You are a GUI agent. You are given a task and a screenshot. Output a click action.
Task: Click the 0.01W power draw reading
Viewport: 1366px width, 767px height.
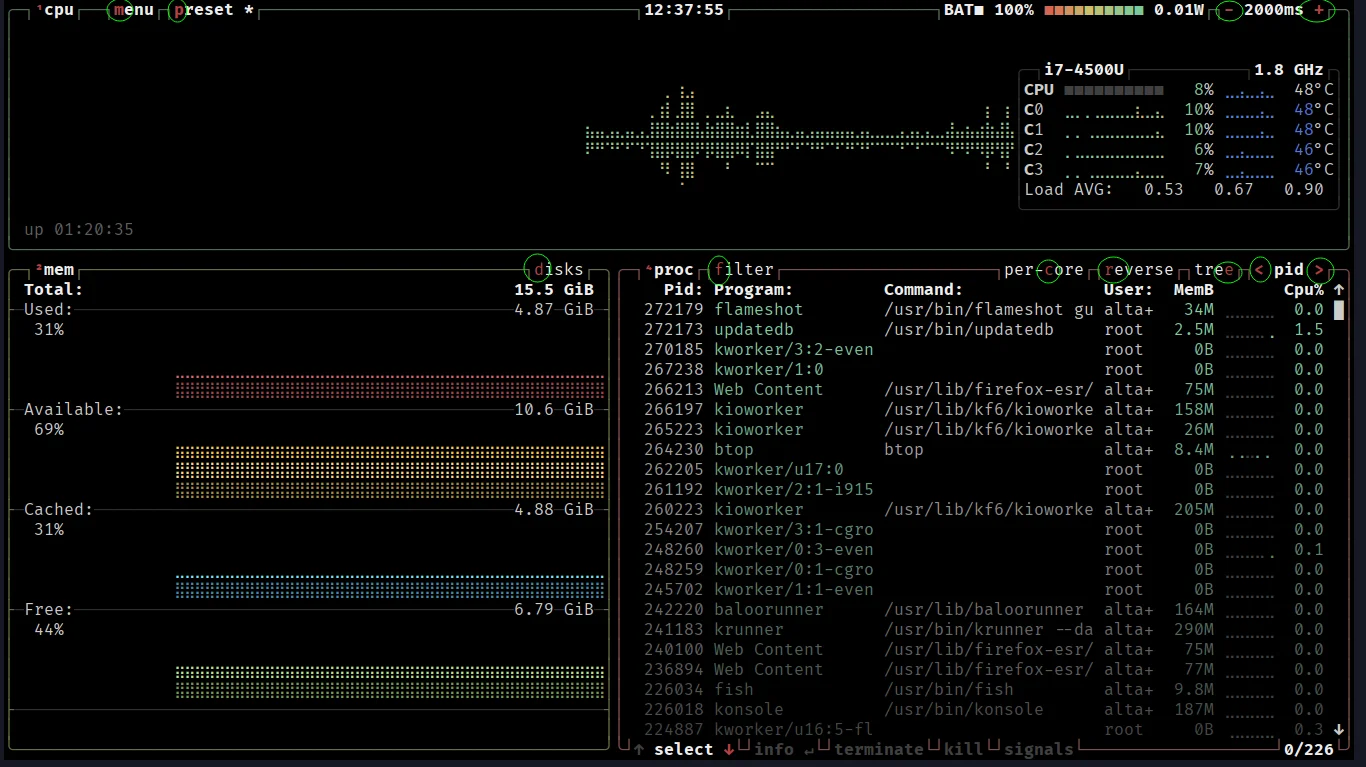tap(1179, 10)
